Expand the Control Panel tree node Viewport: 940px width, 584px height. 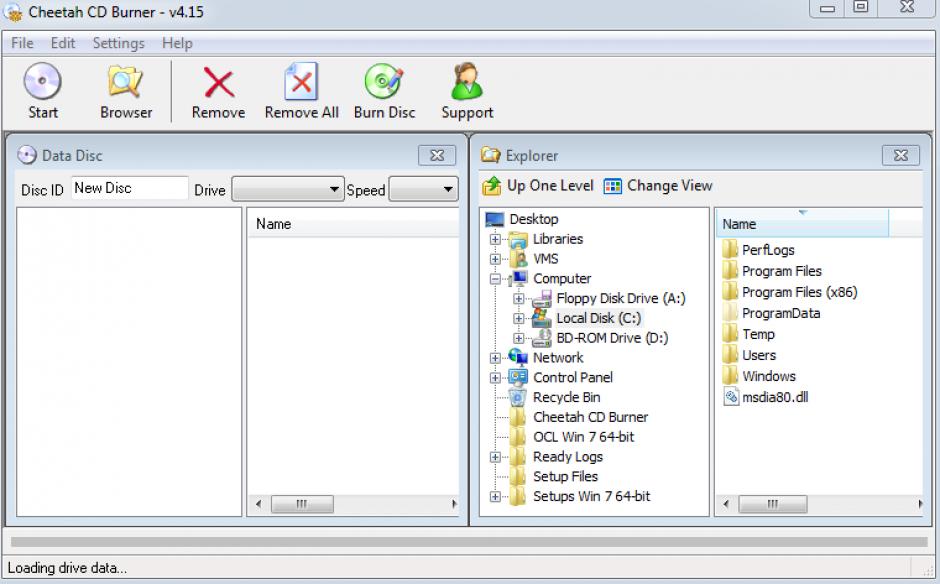(x=495, y=378)
